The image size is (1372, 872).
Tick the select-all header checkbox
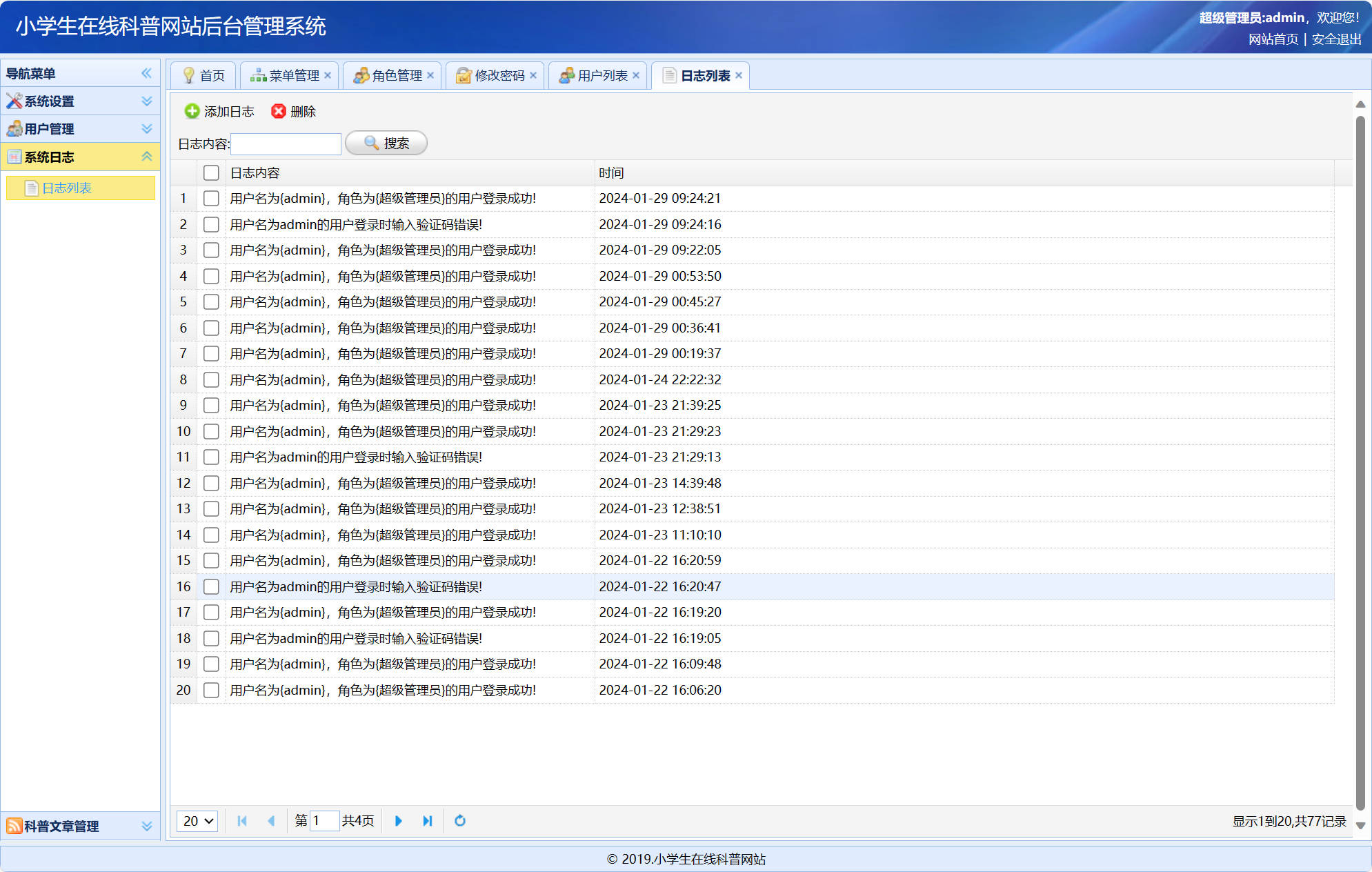[x=211, y=172]
